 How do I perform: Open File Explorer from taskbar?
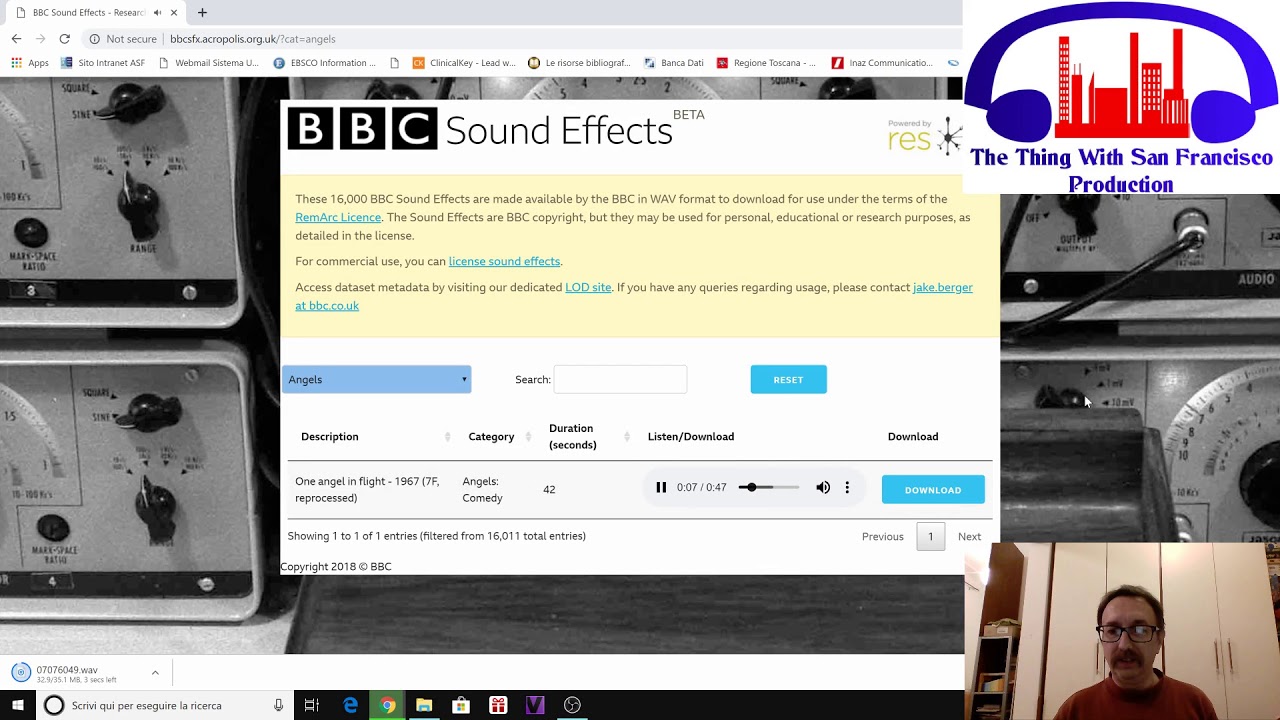[x=424, y=705]
